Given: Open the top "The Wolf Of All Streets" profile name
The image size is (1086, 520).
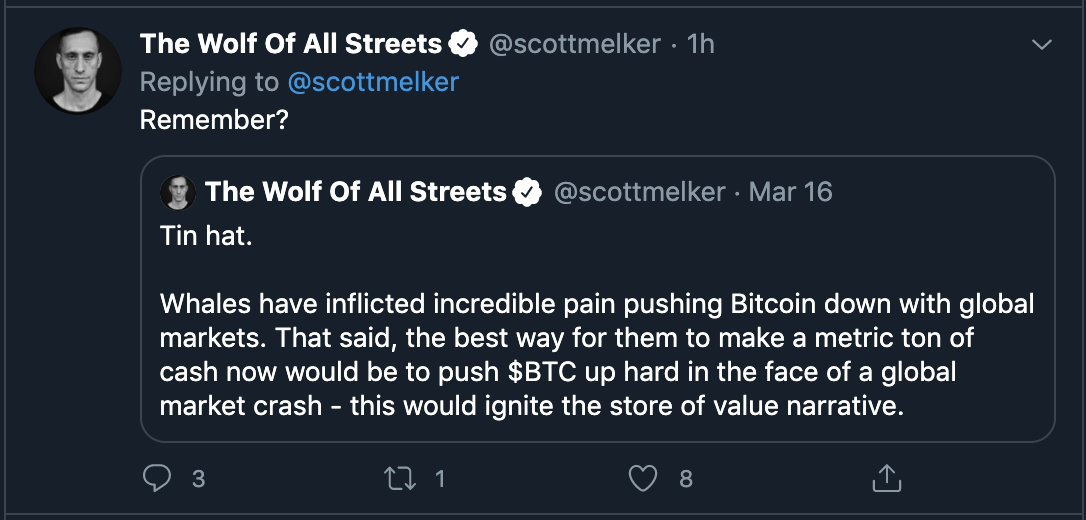Looking at the screenshot, I should click(290, 44).
